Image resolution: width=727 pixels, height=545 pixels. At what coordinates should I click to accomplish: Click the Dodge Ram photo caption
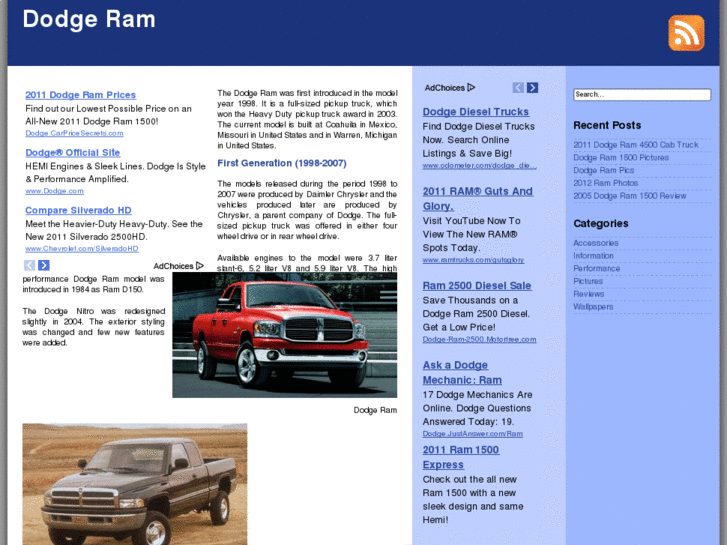tap(375, 410)
